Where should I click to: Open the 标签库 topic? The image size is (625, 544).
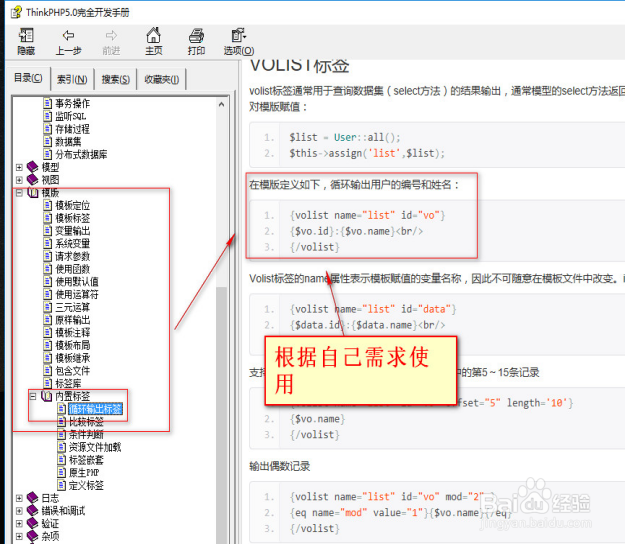pyautogui.click(x=68, y=383)
